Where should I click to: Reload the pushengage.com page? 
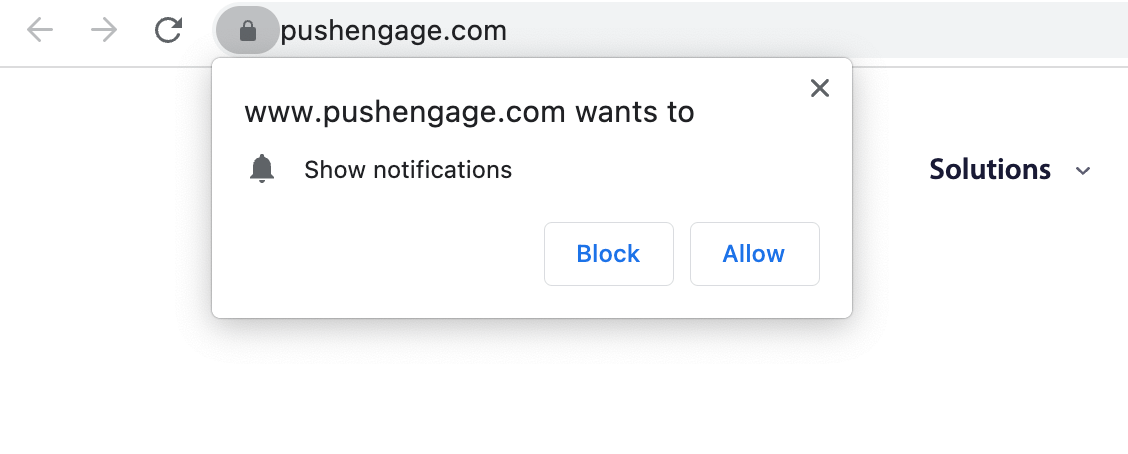click(x=168, y=31)
